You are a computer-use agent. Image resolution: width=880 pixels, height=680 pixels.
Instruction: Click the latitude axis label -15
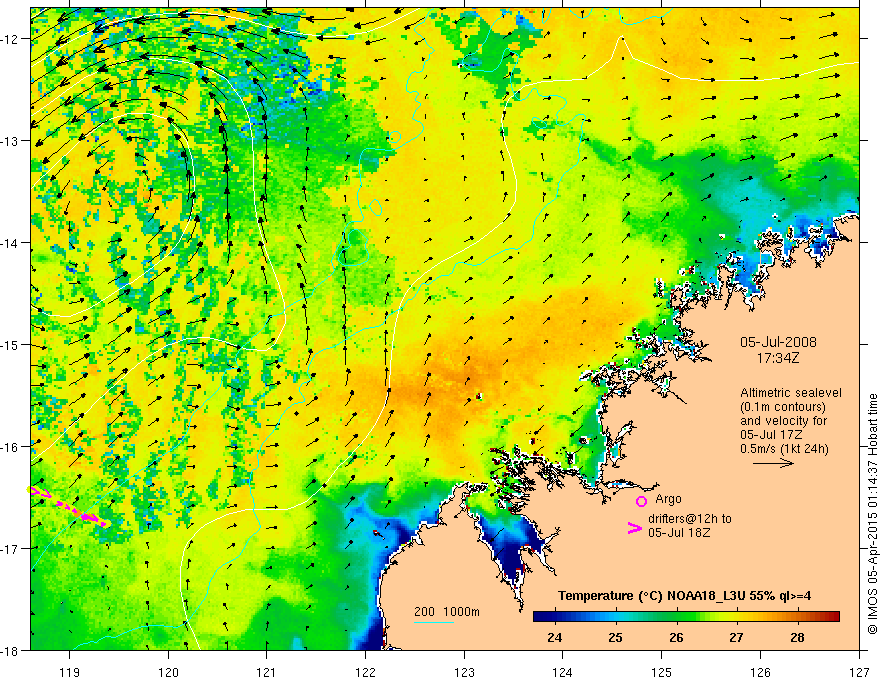tap(10, 345)
